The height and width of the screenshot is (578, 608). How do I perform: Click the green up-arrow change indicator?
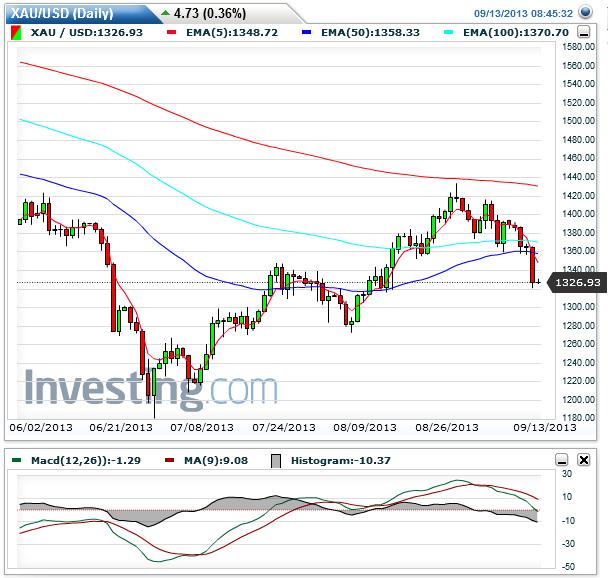[x=166, y=13]
